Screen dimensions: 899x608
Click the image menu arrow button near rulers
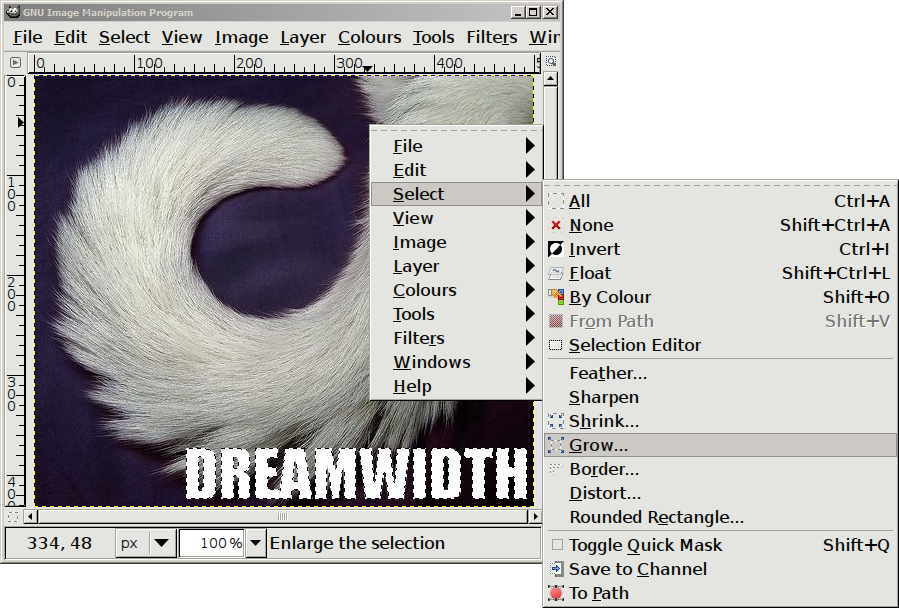pyautogui.click(x=15, y=62)
